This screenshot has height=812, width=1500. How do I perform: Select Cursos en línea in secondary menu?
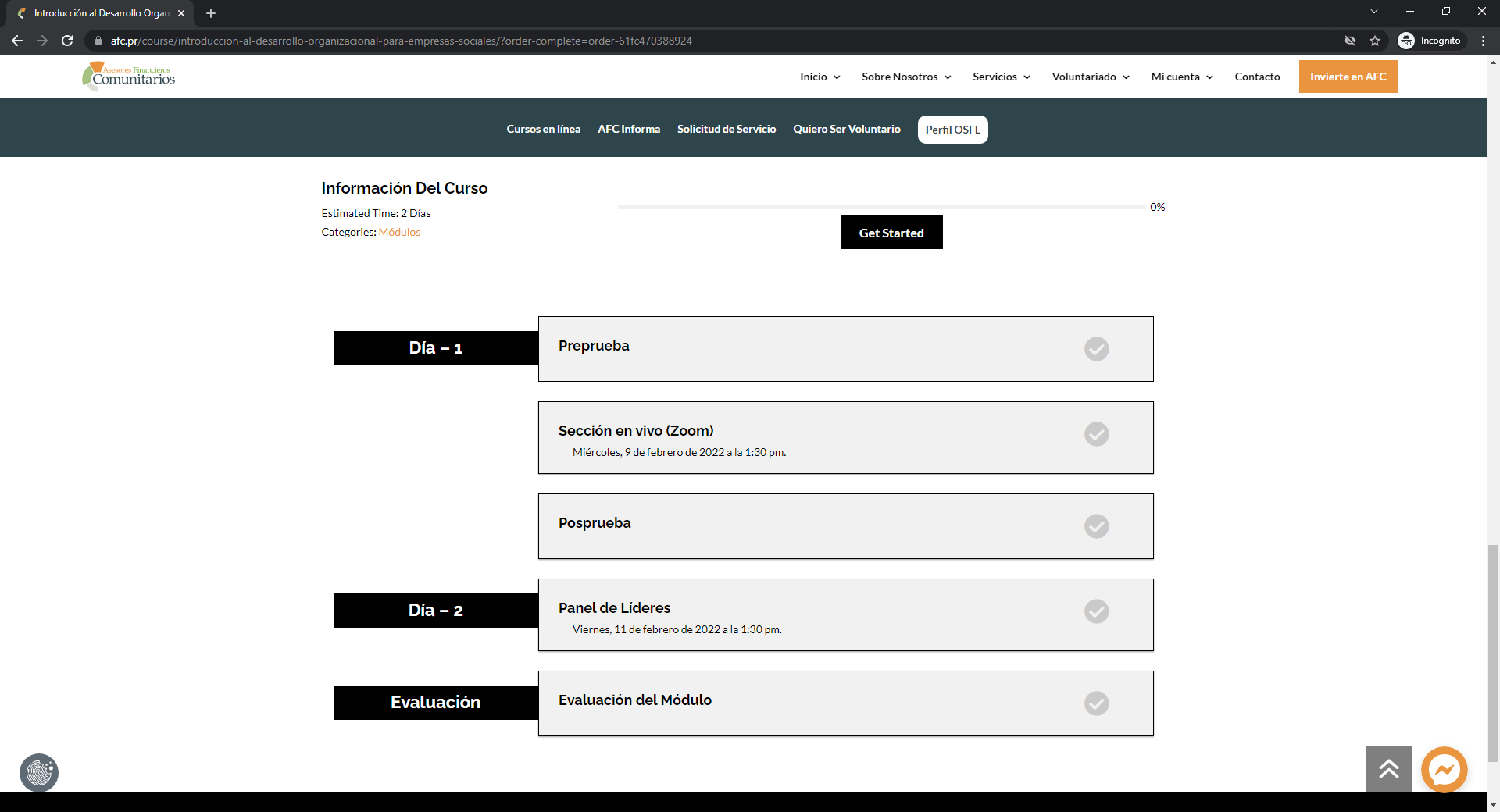click(x=543, y=130)
